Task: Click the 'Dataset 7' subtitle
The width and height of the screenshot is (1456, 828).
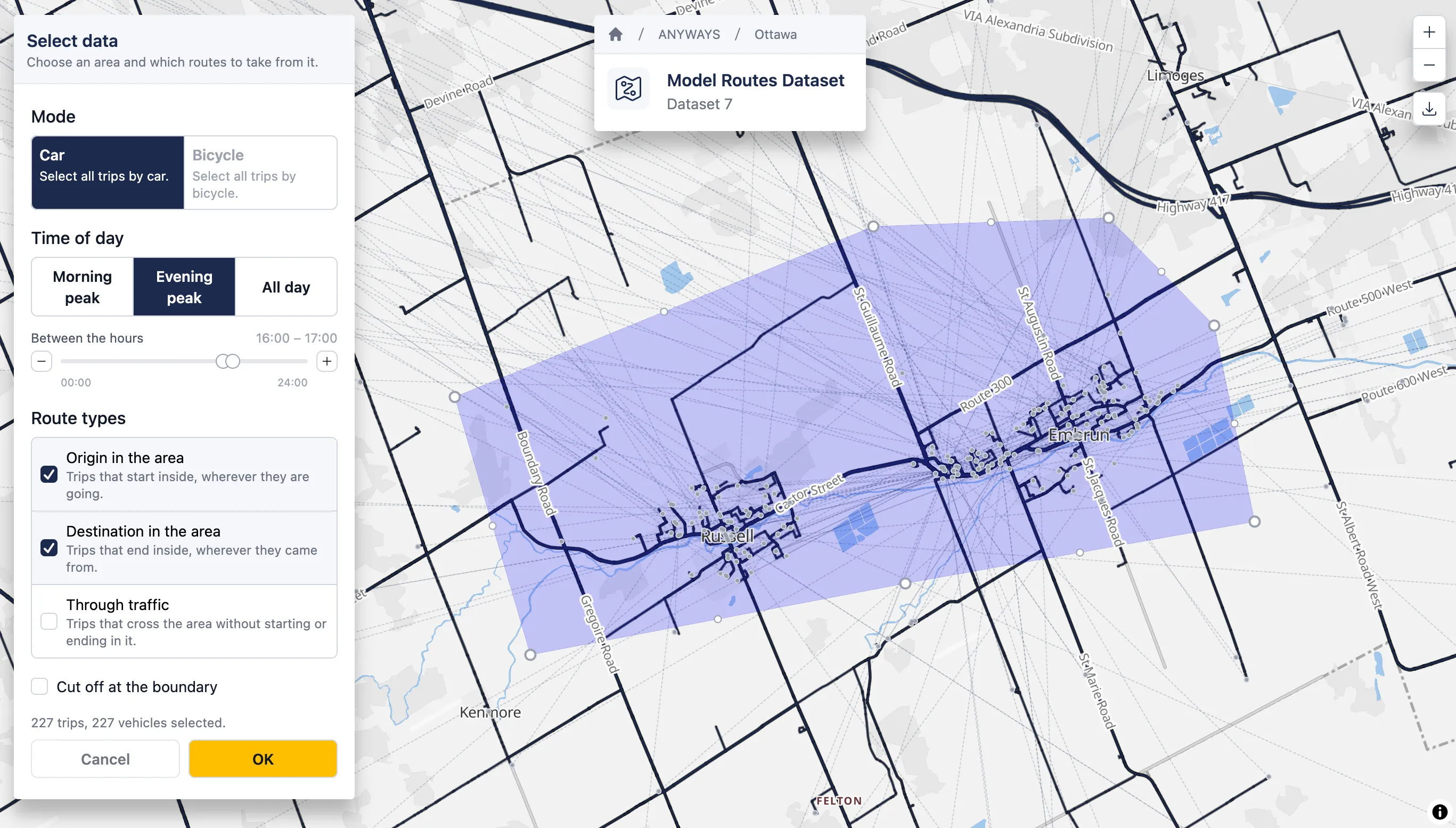Action: 699,104
